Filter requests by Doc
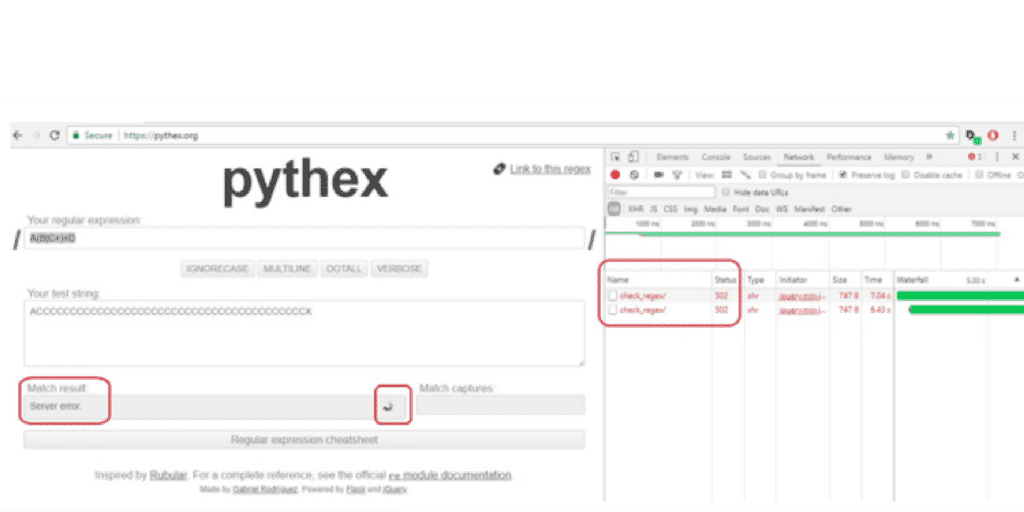The height and width of the screenshot is (512, 1024). pyautogui.click(x=762, y=210)
